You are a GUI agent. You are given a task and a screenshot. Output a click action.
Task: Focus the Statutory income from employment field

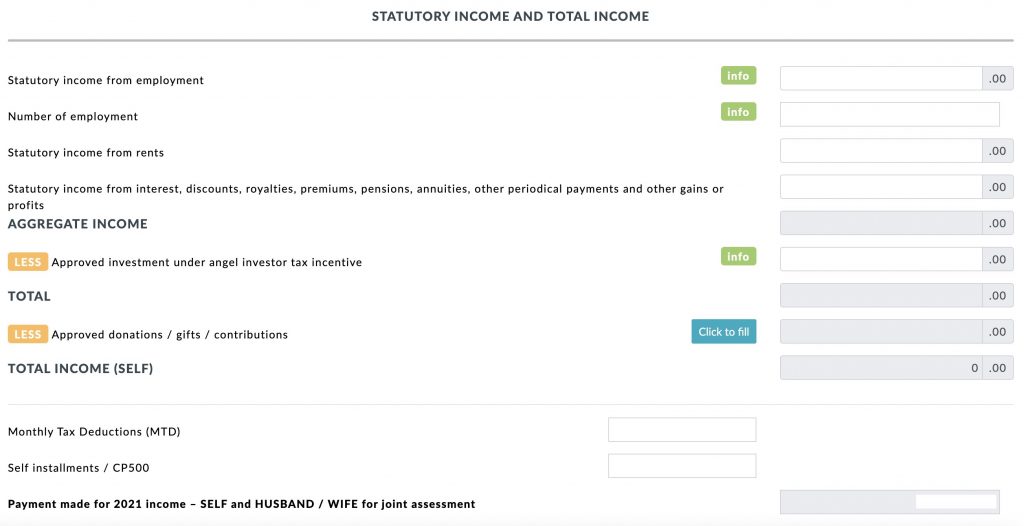(x=880, y=79)
